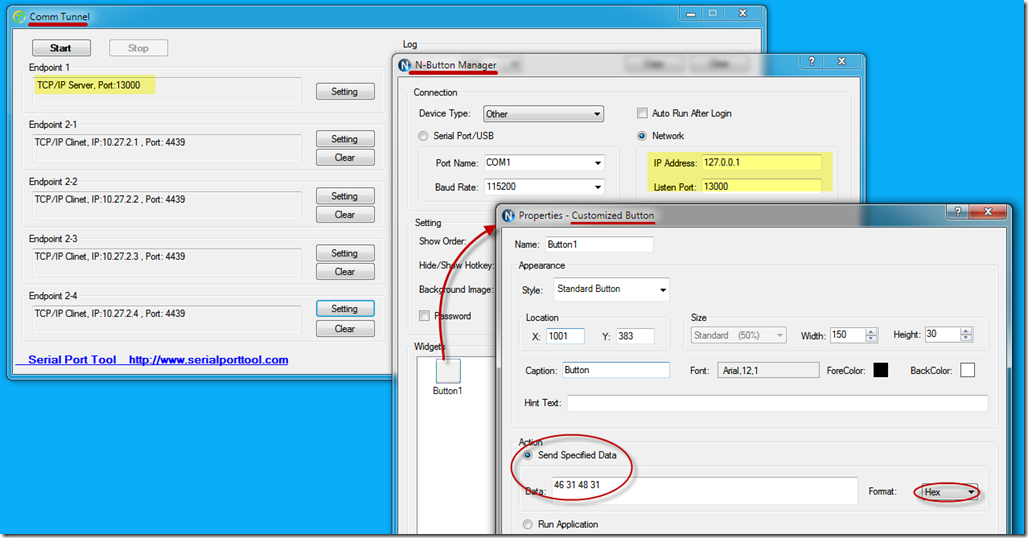Image resolution: width=1028 pixels, height=538 pixels.
Task: Click the N-Button Manager title bar icon
Action: click(x=405, y=65)
